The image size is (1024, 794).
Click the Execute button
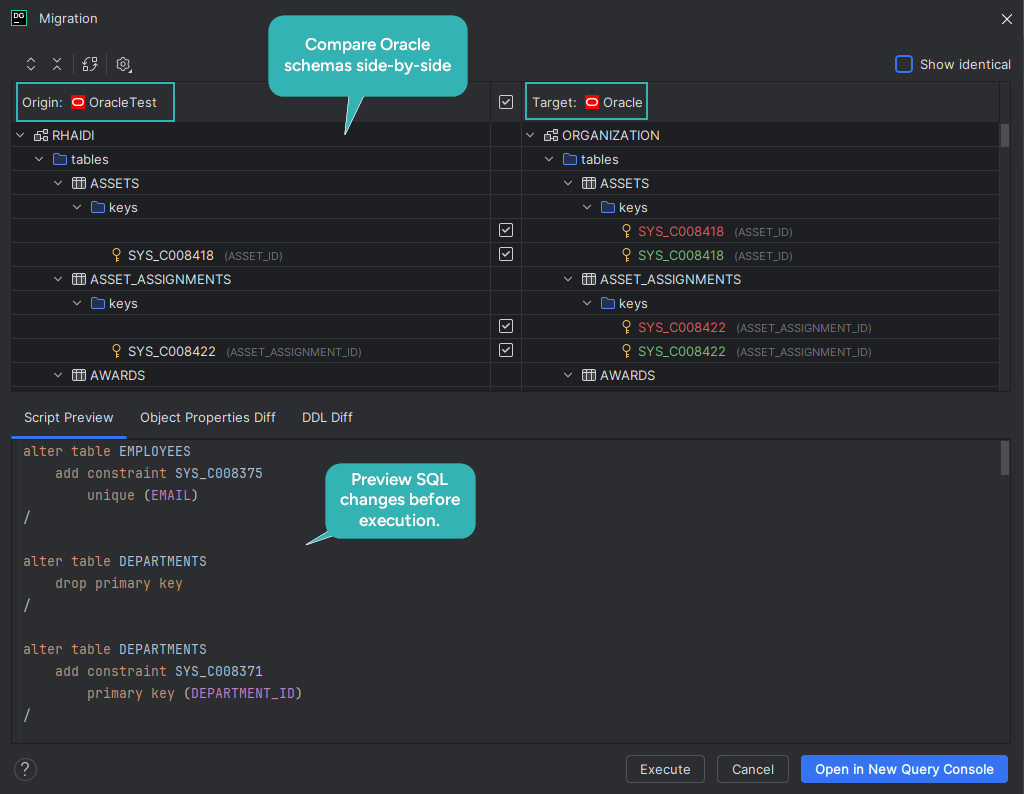pyautogui.click(x=665, y=769)
